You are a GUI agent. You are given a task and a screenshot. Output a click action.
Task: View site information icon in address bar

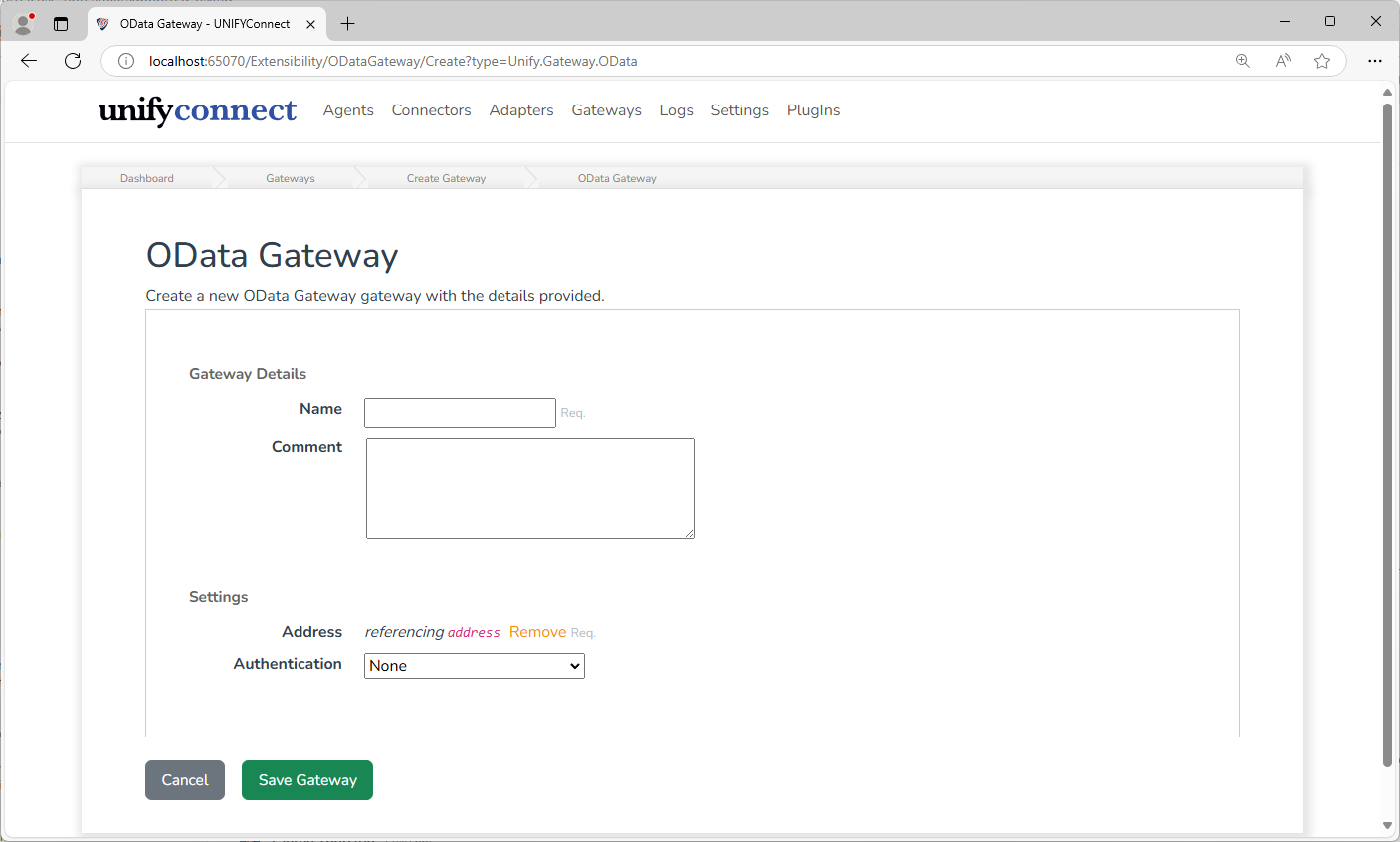(x=126, y=61)
